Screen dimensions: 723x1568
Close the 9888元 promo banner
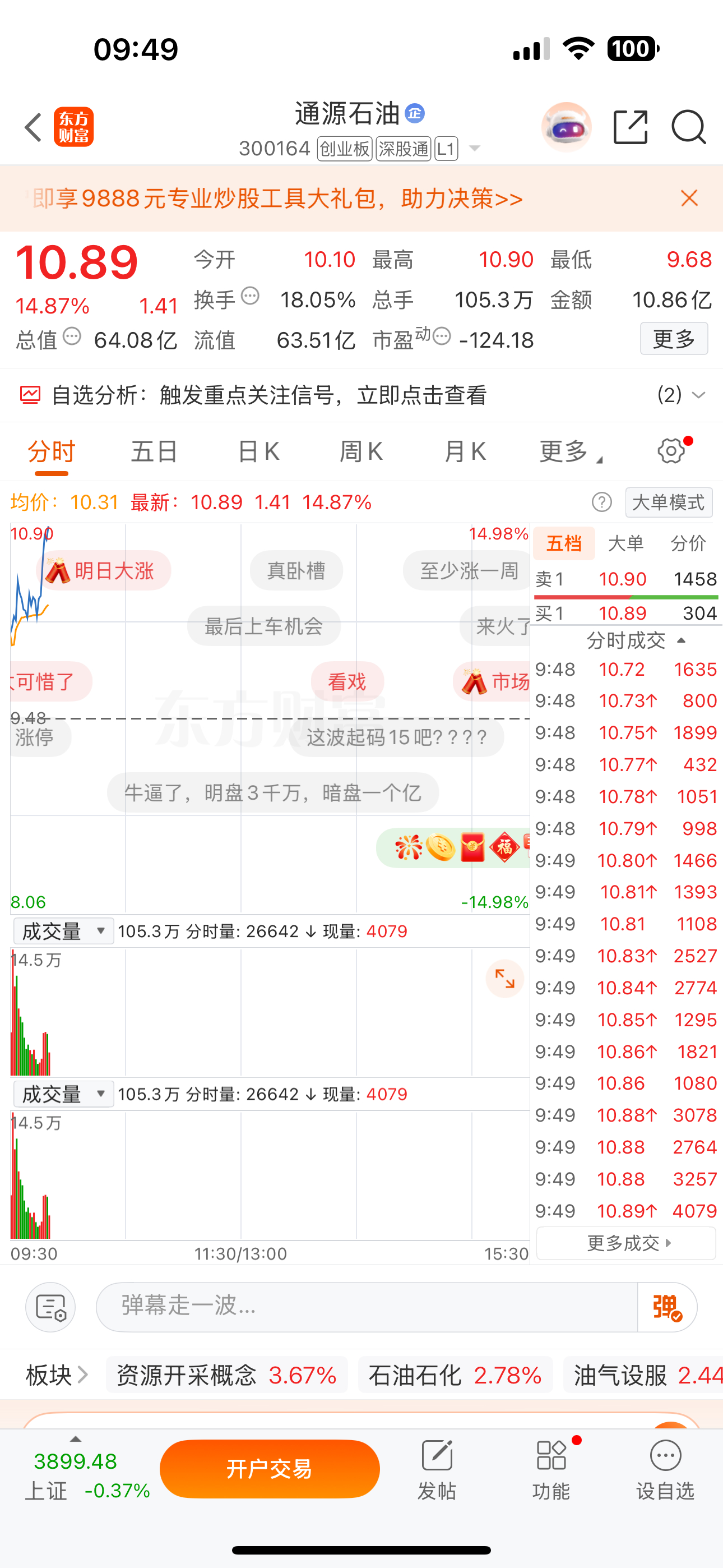[x=689, y=198]
